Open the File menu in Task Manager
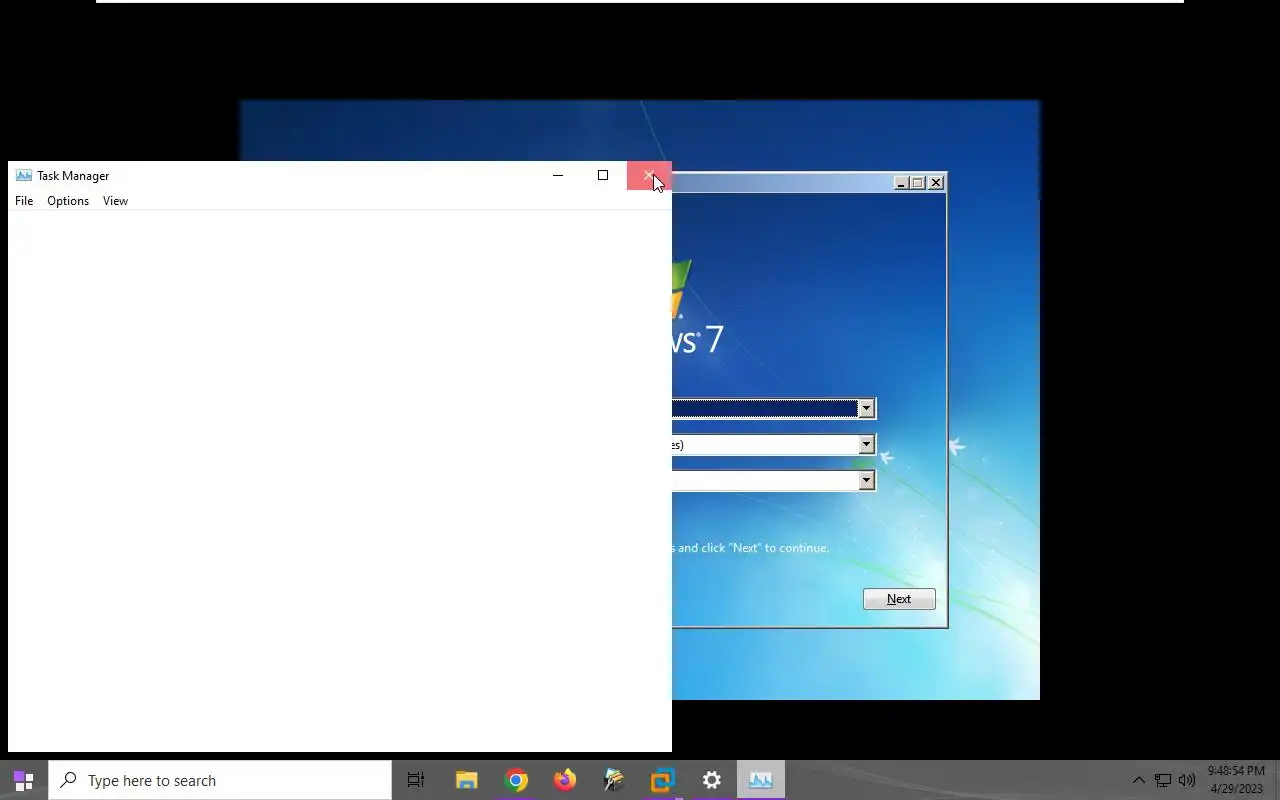 tap(24, 201)
